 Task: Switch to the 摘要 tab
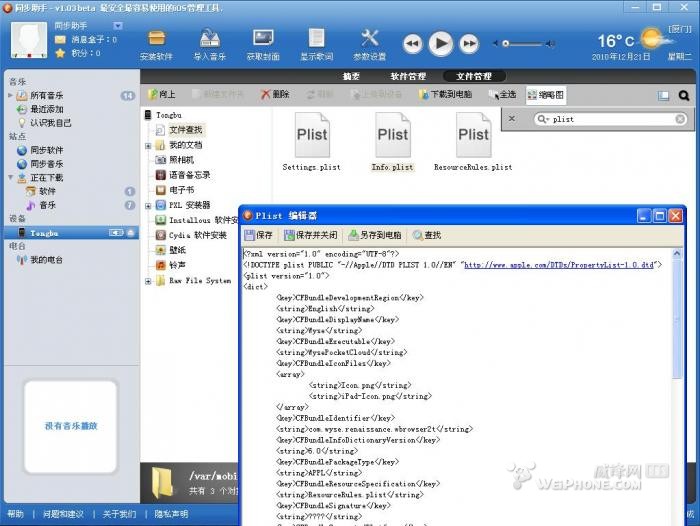[x=351, y=76]
